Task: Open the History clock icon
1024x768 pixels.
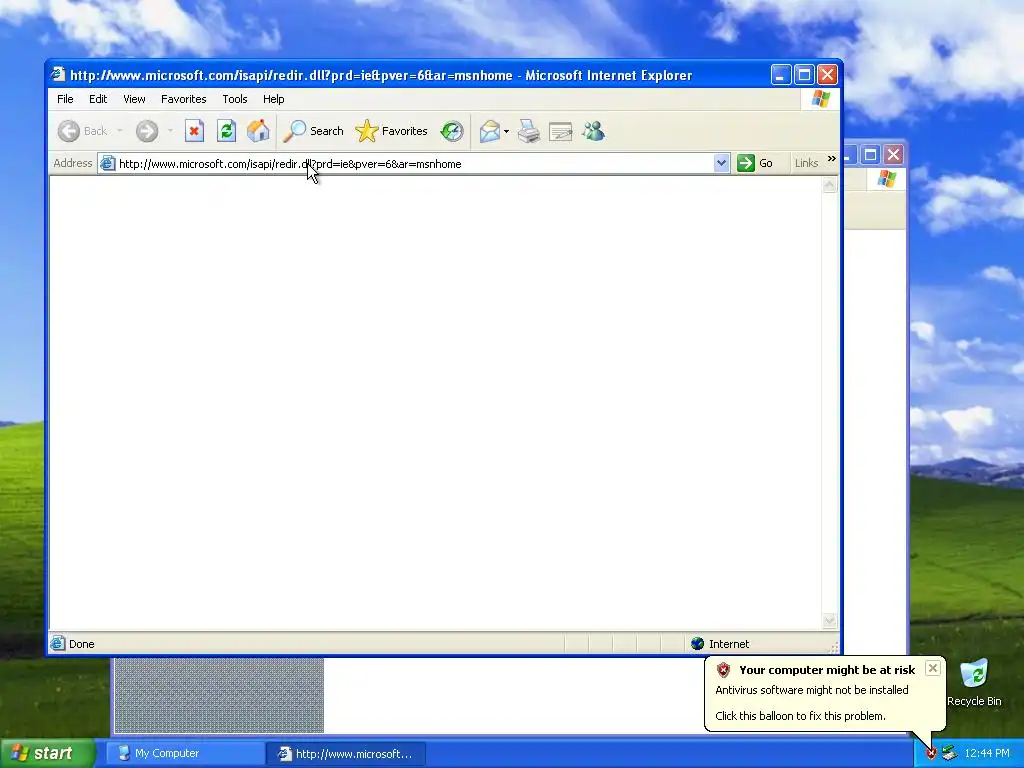Action: point(451,131)
